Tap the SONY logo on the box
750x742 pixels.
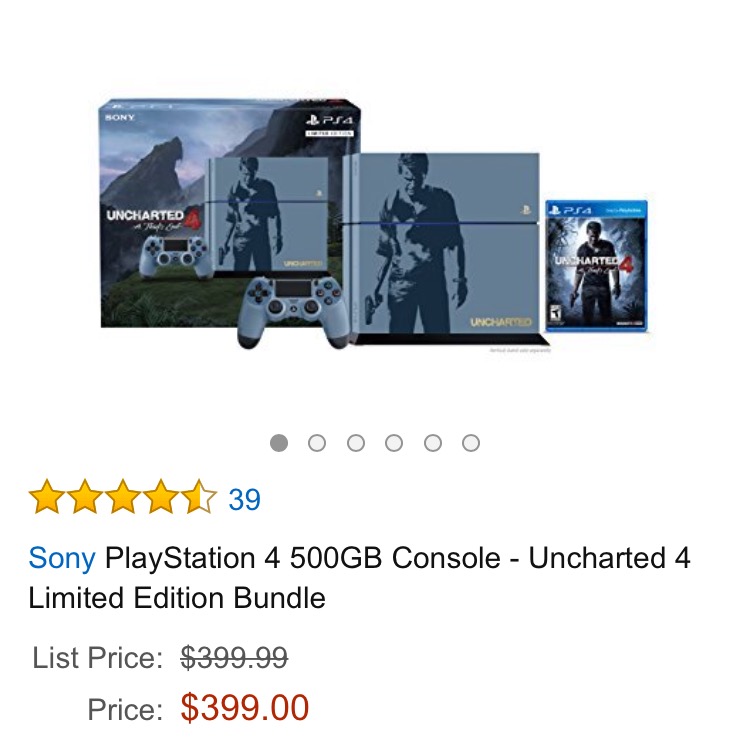pos(120,117)
